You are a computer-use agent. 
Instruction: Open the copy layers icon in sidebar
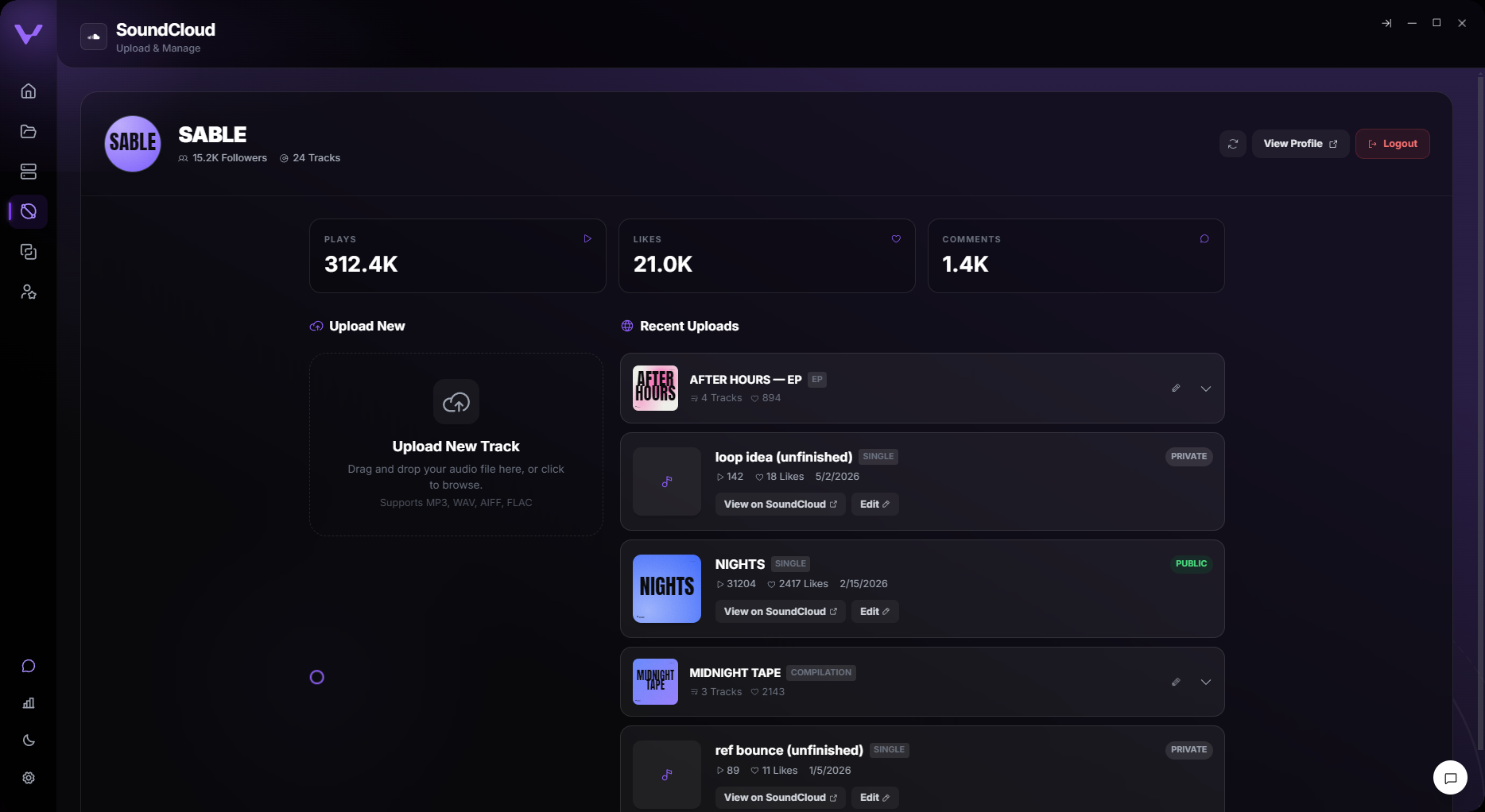click(29, 252)
